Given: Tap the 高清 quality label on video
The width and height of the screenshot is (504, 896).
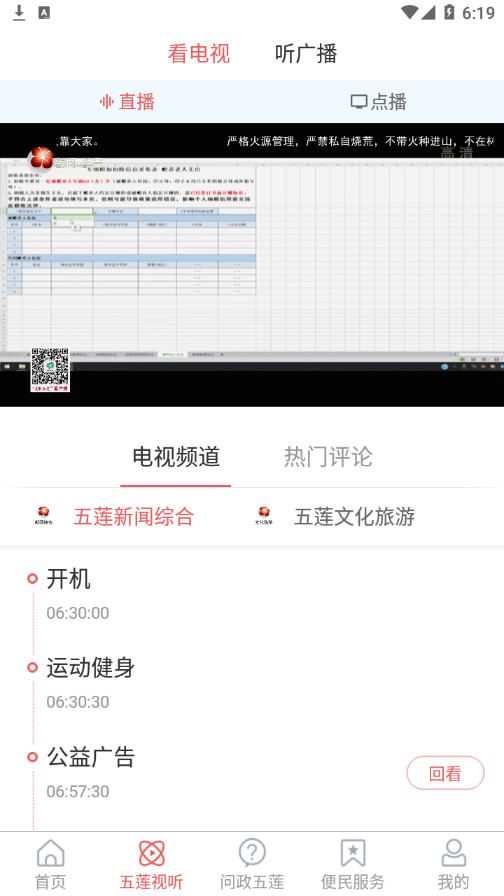Looking at the screenshot, I should click(x=457, y=154).
